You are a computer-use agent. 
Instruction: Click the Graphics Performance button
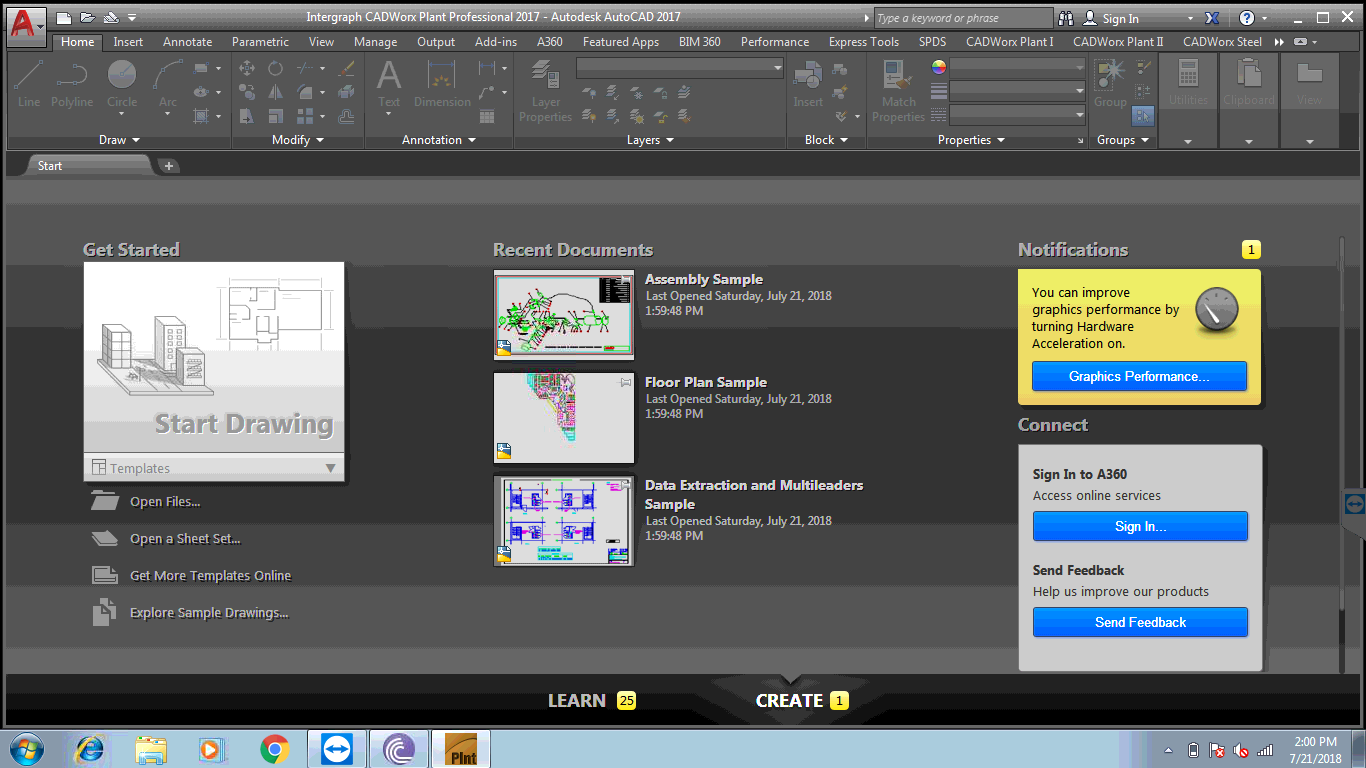(x=1139, y=376)
